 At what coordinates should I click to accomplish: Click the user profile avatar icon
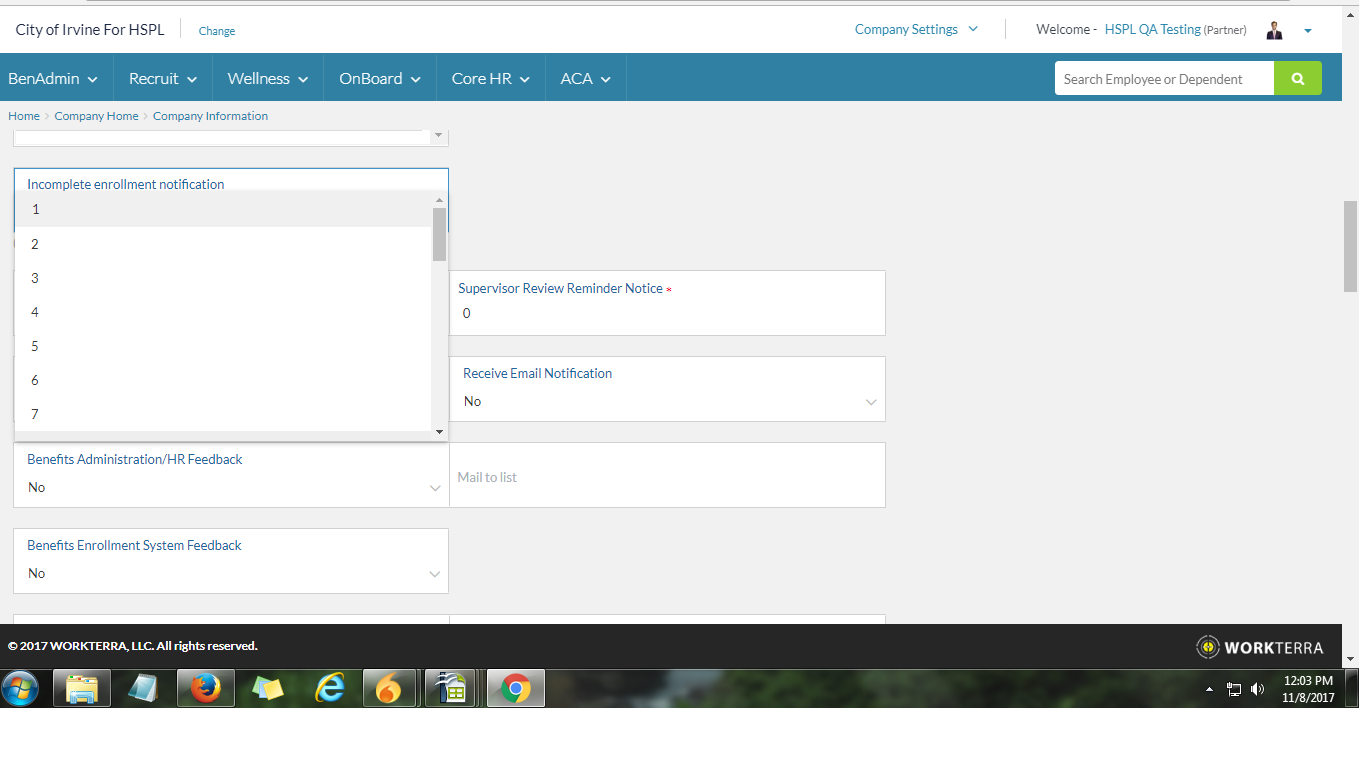coord(1274,30)
